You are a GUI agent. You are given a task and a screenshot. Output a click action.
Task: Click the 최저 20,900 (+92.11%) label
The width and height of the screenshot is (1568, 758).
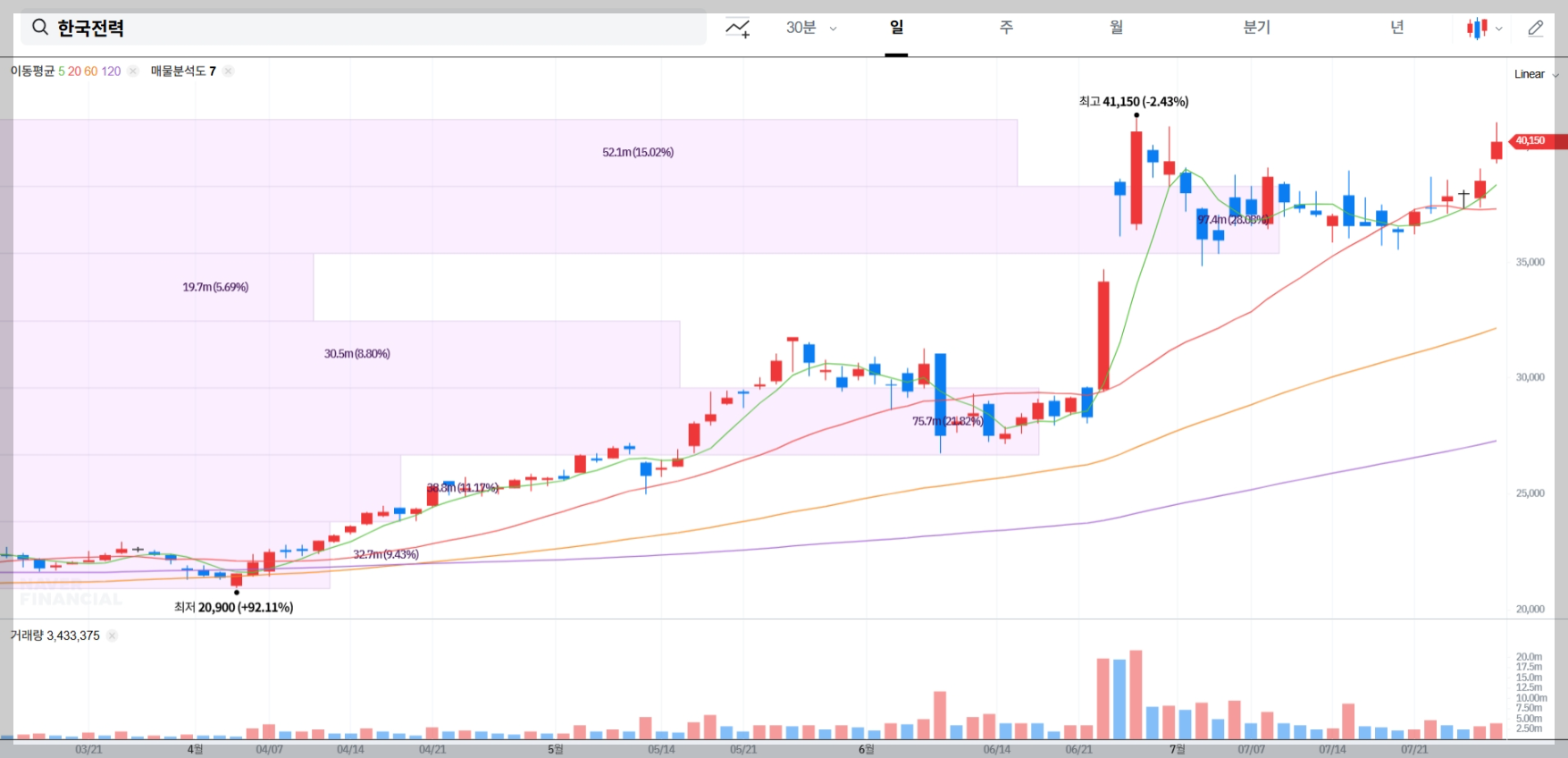point(233,607)
